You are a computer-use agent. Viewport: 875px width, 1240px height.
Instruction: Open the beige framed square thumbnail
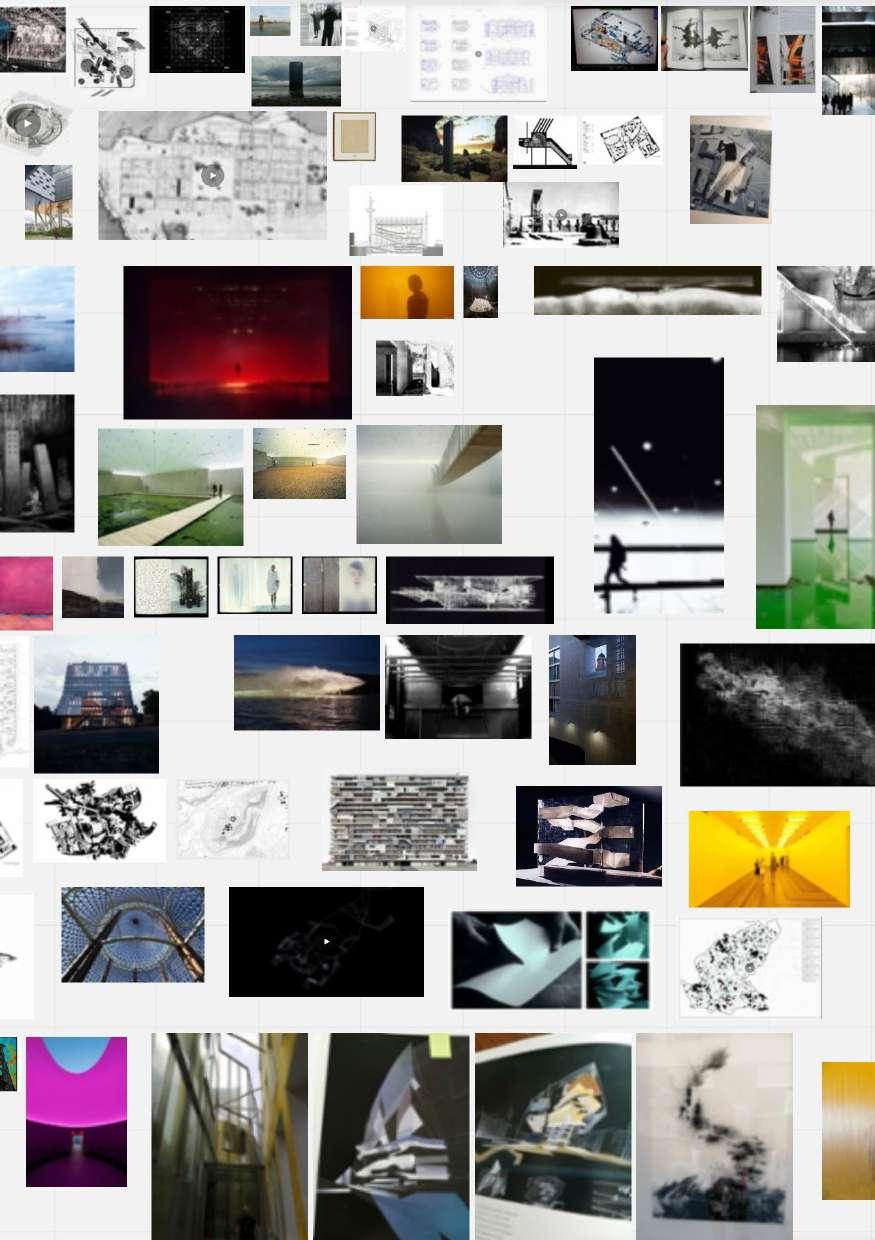354,136
